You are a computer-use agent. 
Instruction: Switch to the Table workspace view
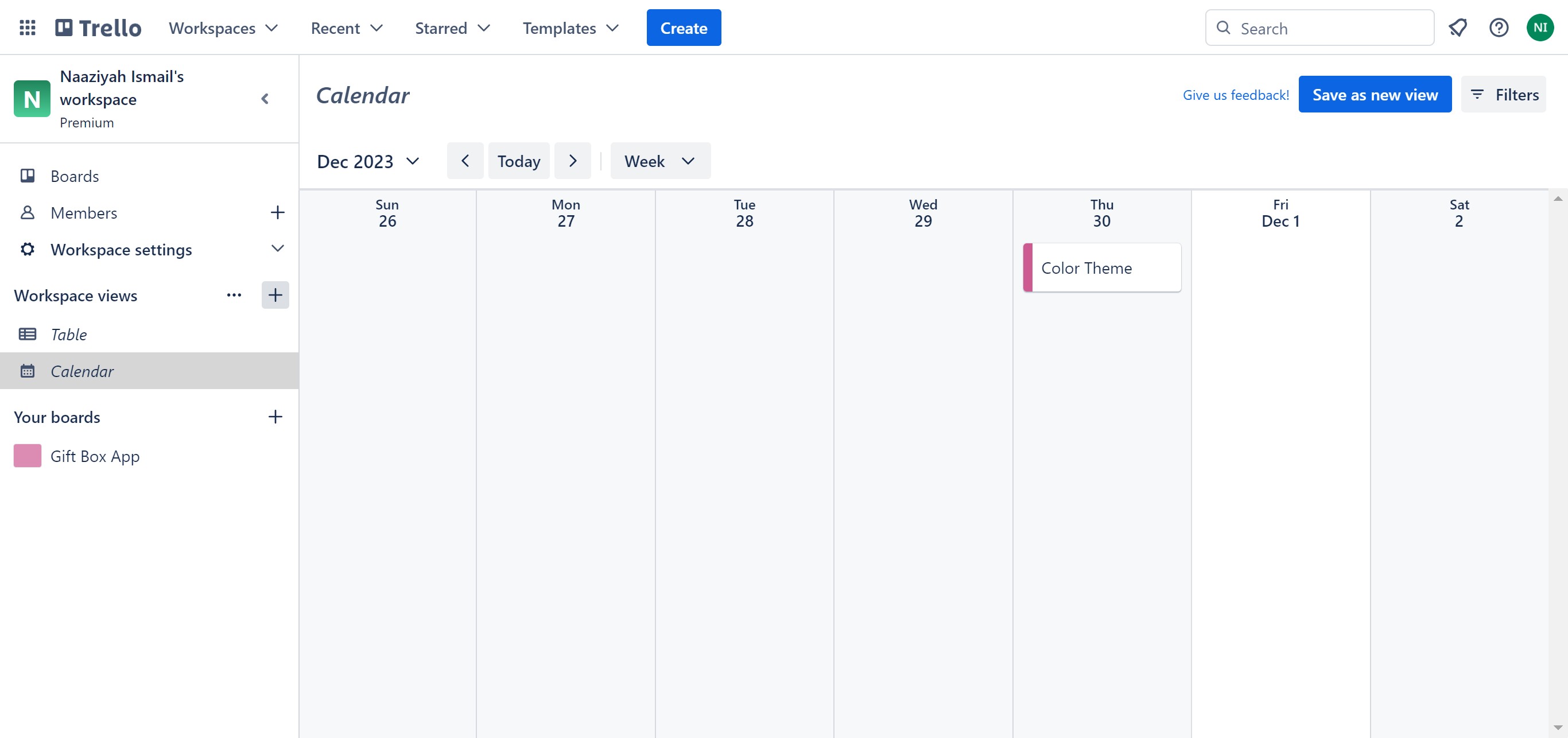tap(149, 334)
